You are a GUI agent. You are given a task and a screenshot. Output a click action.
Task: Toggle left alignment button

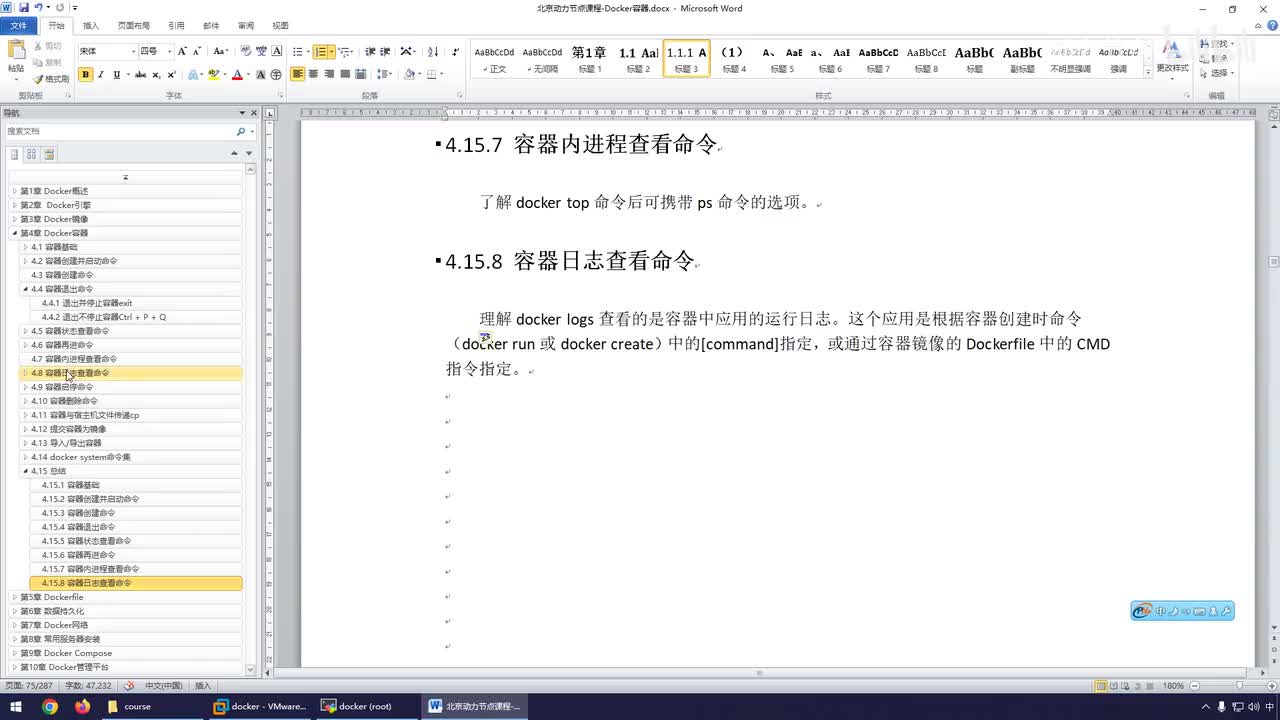298,75
